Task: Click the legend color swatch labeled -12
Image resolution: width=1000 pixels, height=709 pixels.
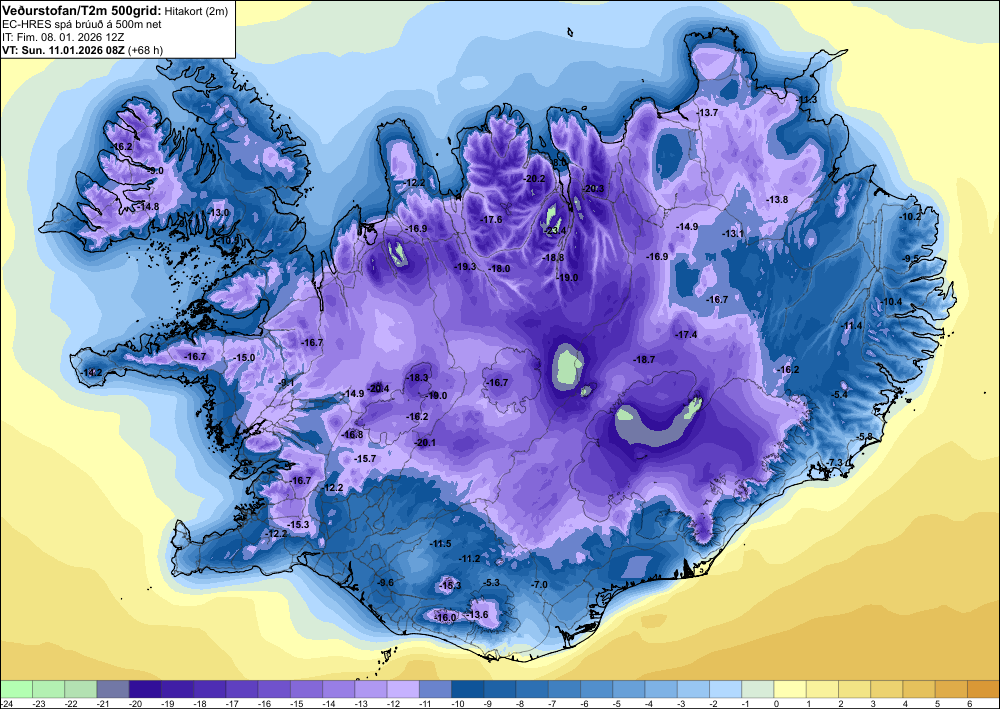Action: point(403,689)
